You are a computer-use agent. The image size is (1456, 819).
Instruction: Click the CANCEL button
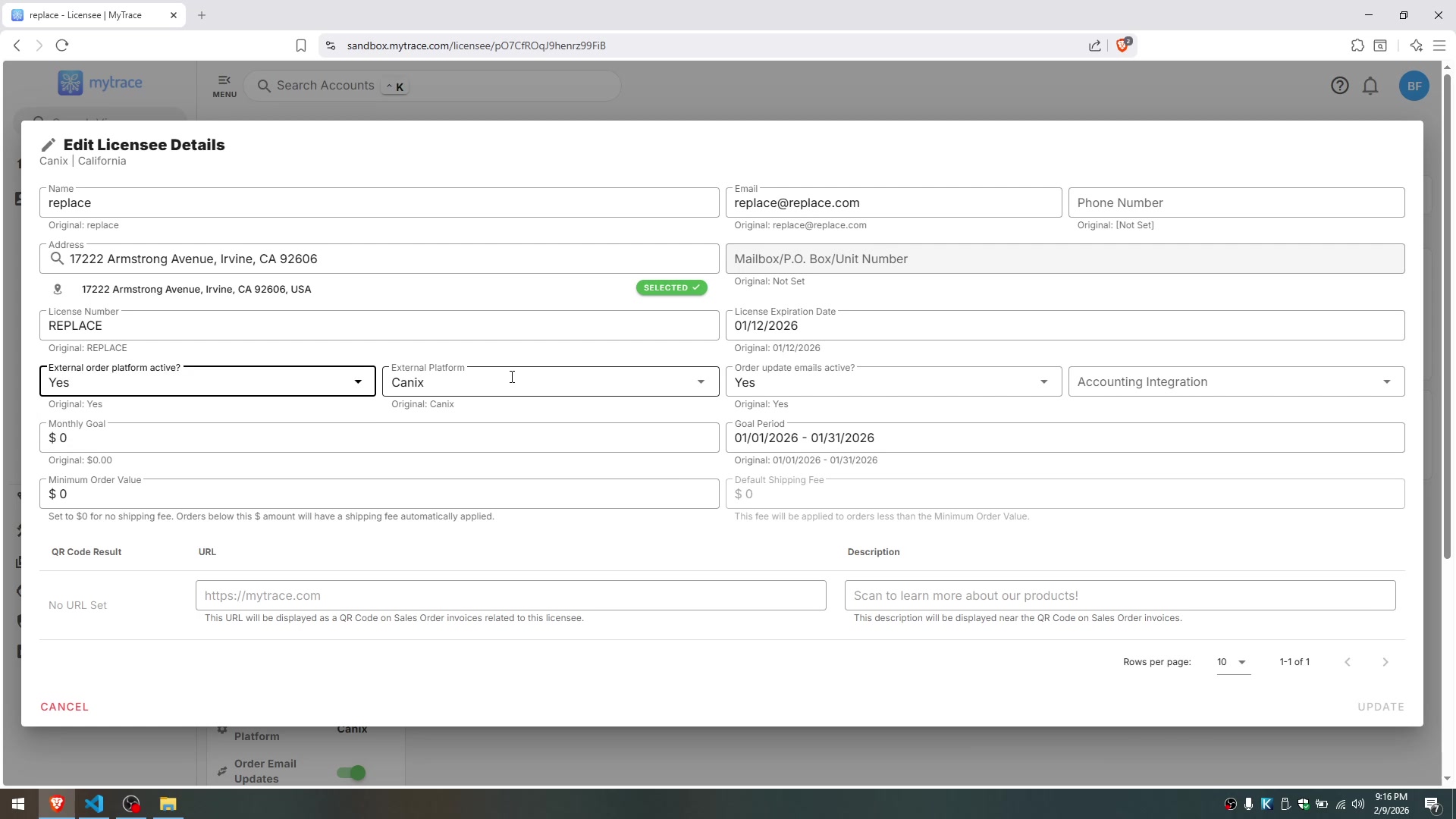(64, 707)
